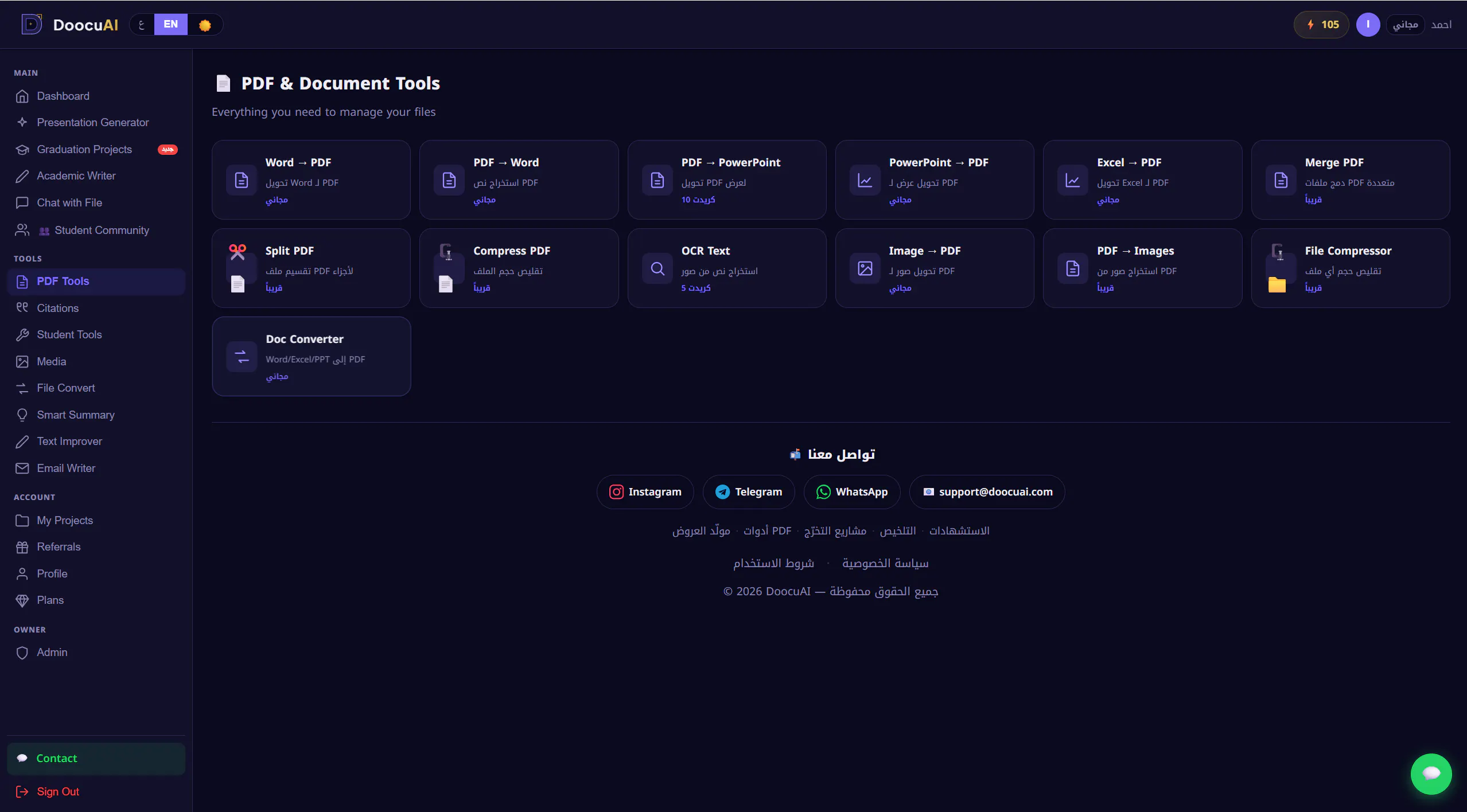Click the My Projects folder icon
This screenshot has height=812, width=1467.
(22, 520)
